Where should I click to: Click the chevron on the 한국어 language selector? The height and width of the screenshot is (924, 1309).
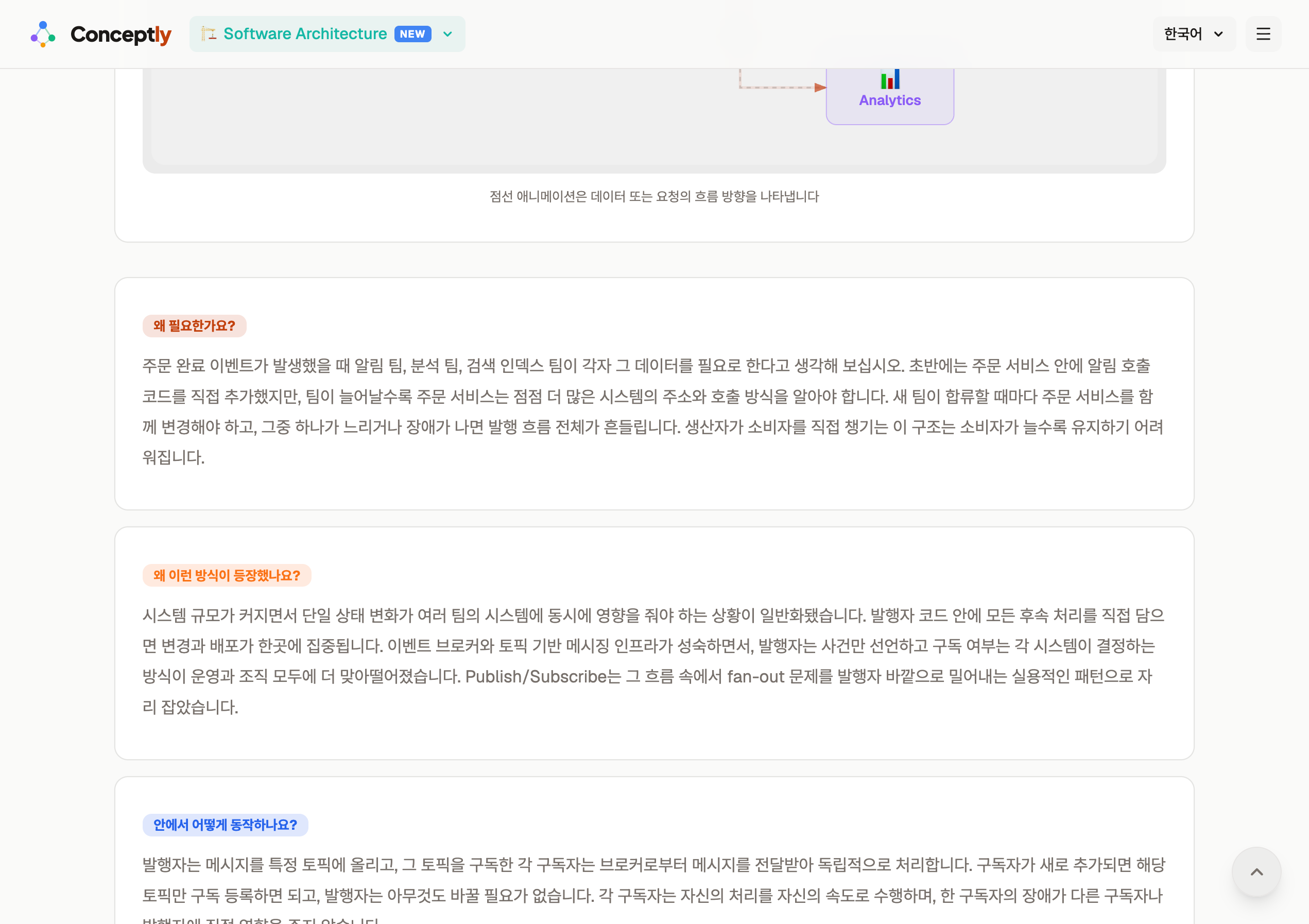coord(1219,34)
